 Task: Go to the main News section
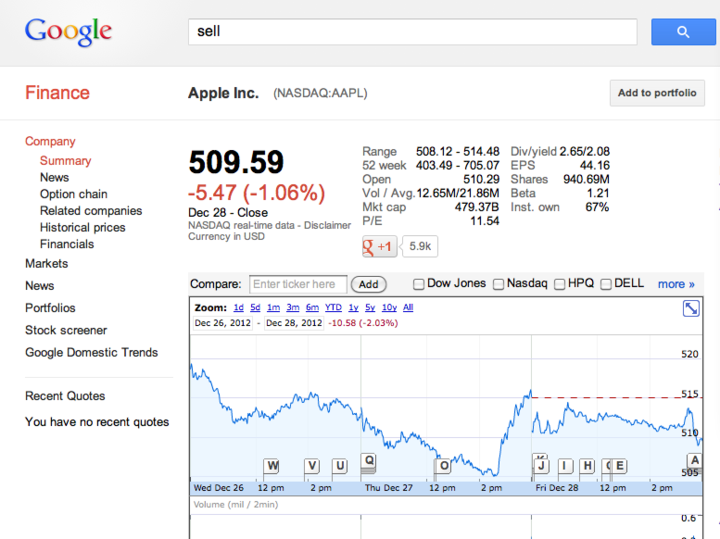(x=39, y=286)
